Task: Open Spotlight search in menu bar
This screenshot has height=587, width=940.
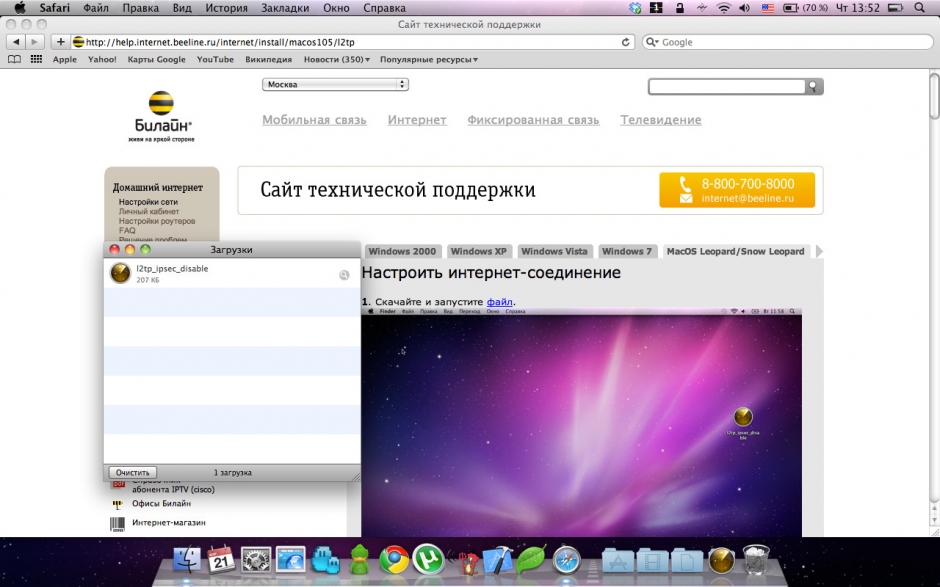Action: pyautogui.click(x=920, y=8)
